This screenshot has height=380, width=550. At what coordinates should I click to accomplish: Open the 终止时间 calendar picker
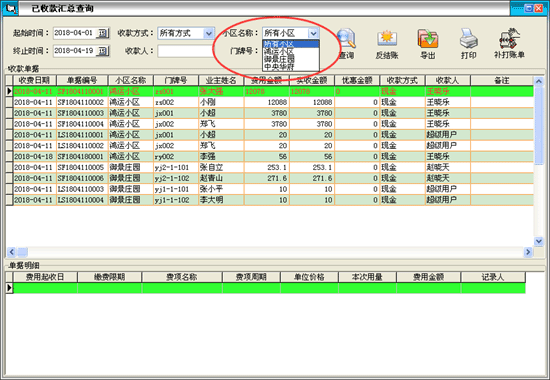click(103, 51)
